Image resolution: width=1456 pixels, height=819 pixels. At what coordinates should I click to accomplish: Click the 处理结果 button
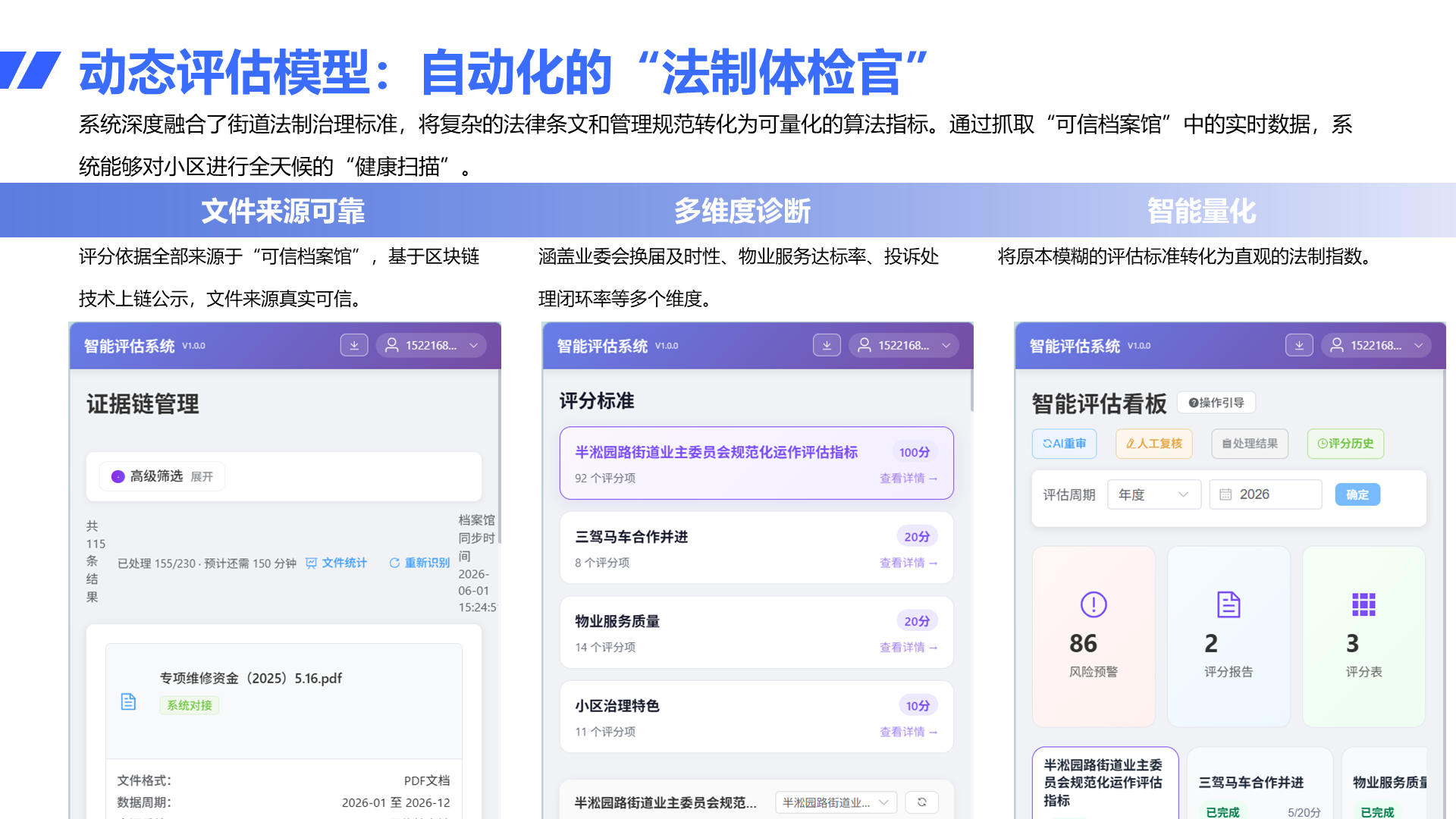point(1250,444)
